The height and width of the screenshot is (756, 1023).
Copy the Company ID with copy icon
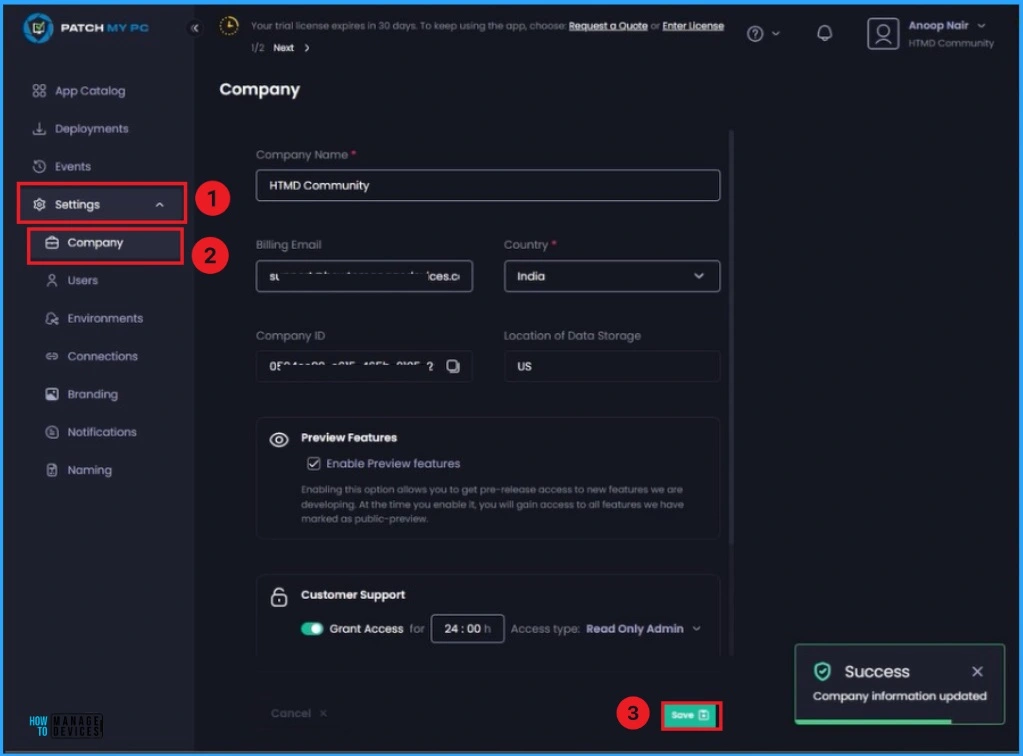point(453,367)
